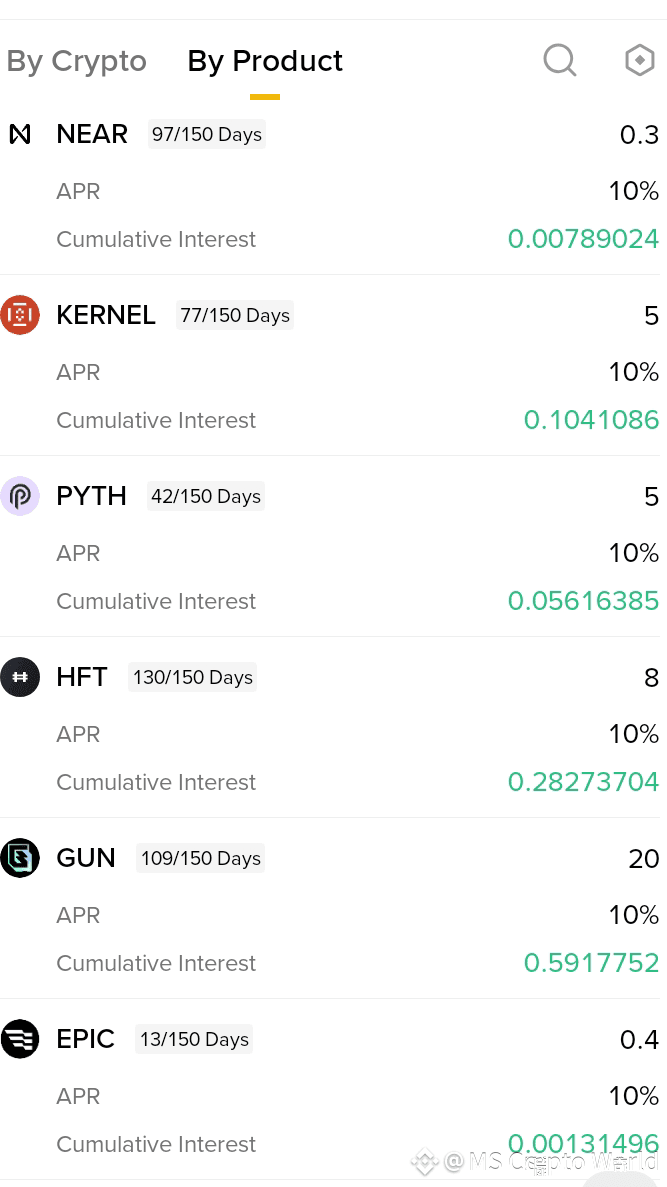Select the HFT token icon
Screen dimensions: 667x1187
click(x=20, y=677)
